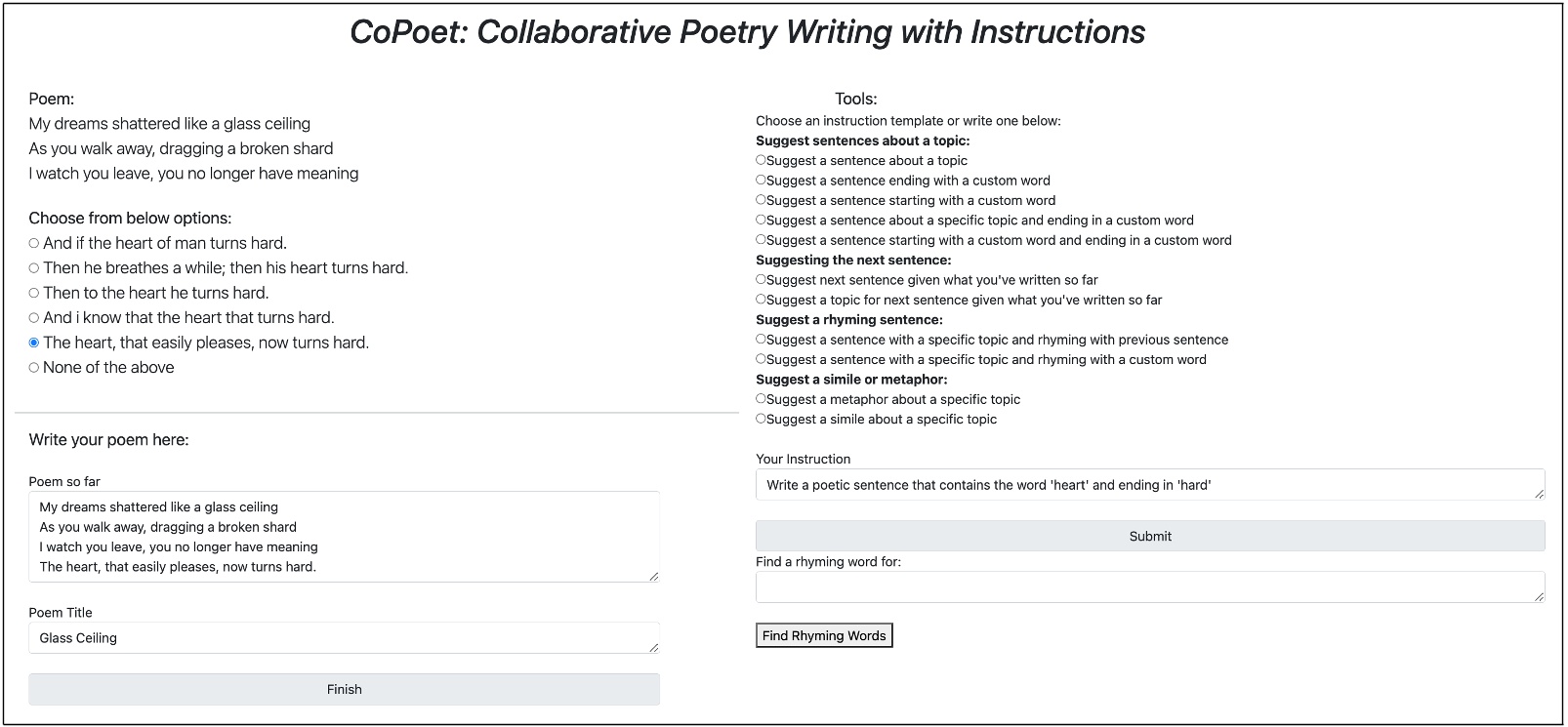Select "Suggest next sentence given what you've written"

pos(761,279)
